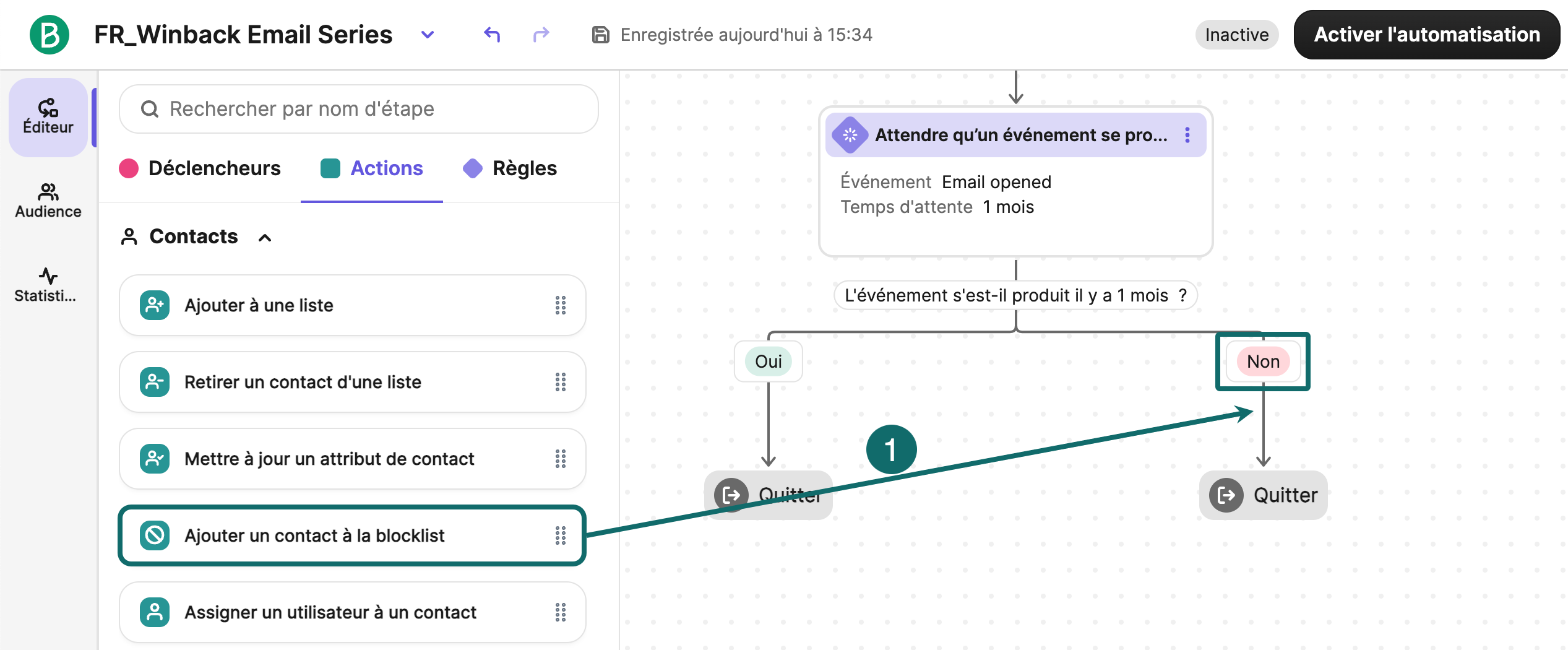Screen dimensions: 1568x650
Task: Click drag handle of Ajouter à une liste
Action: pyautogui.click(x=560, y=305)
